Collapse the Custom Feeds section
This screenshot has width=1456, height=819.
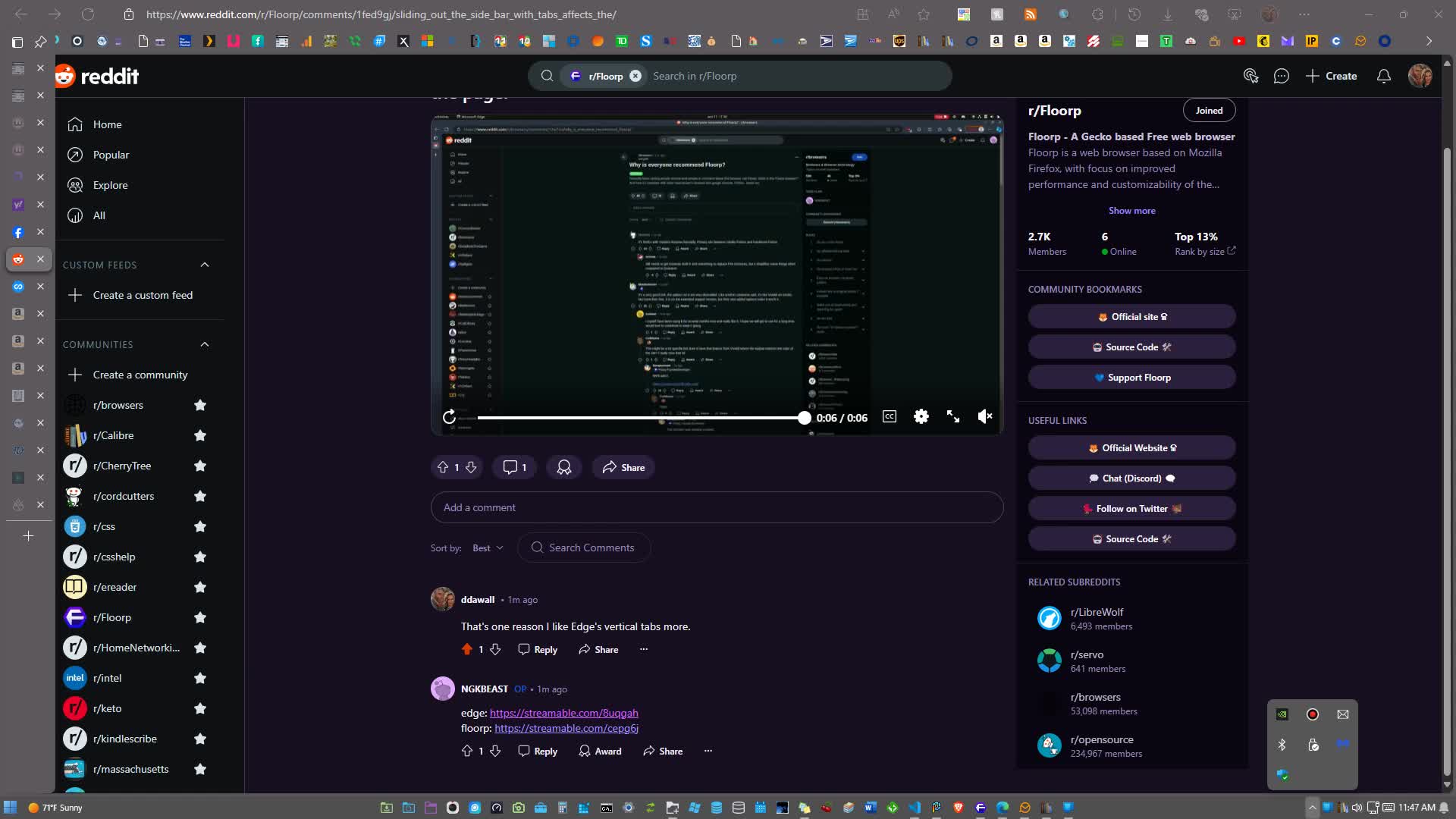pos(204,265)
